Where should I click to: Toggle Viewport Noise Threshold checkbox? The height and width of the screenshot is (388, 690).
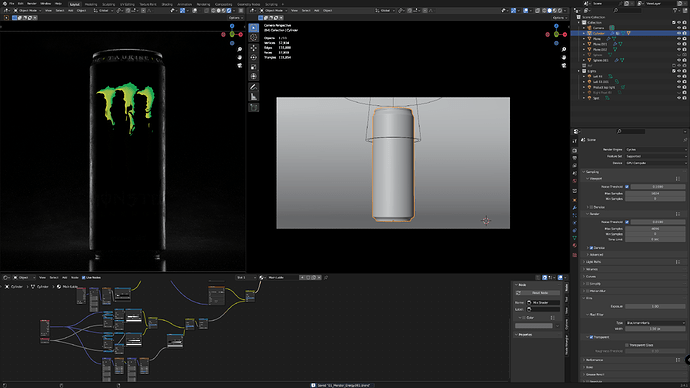627,187
